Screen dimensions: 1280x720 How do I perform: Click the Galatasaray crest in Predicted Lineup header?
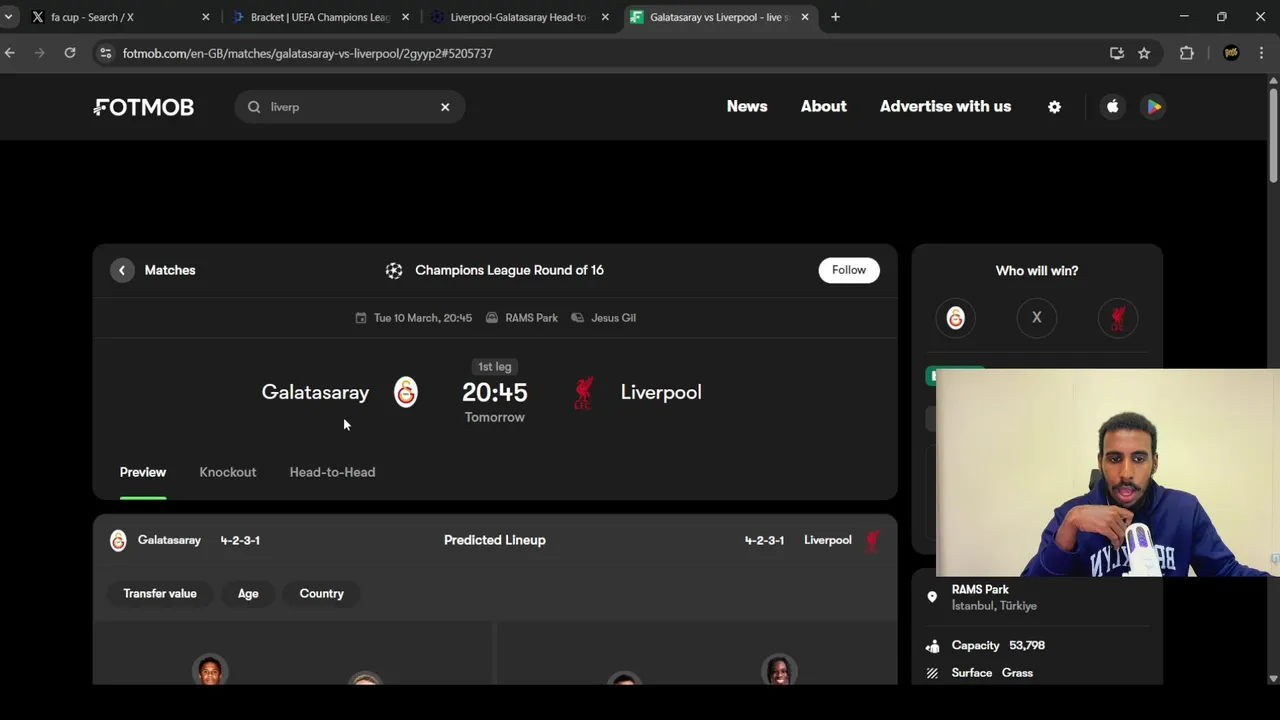(x=118, y=540)
